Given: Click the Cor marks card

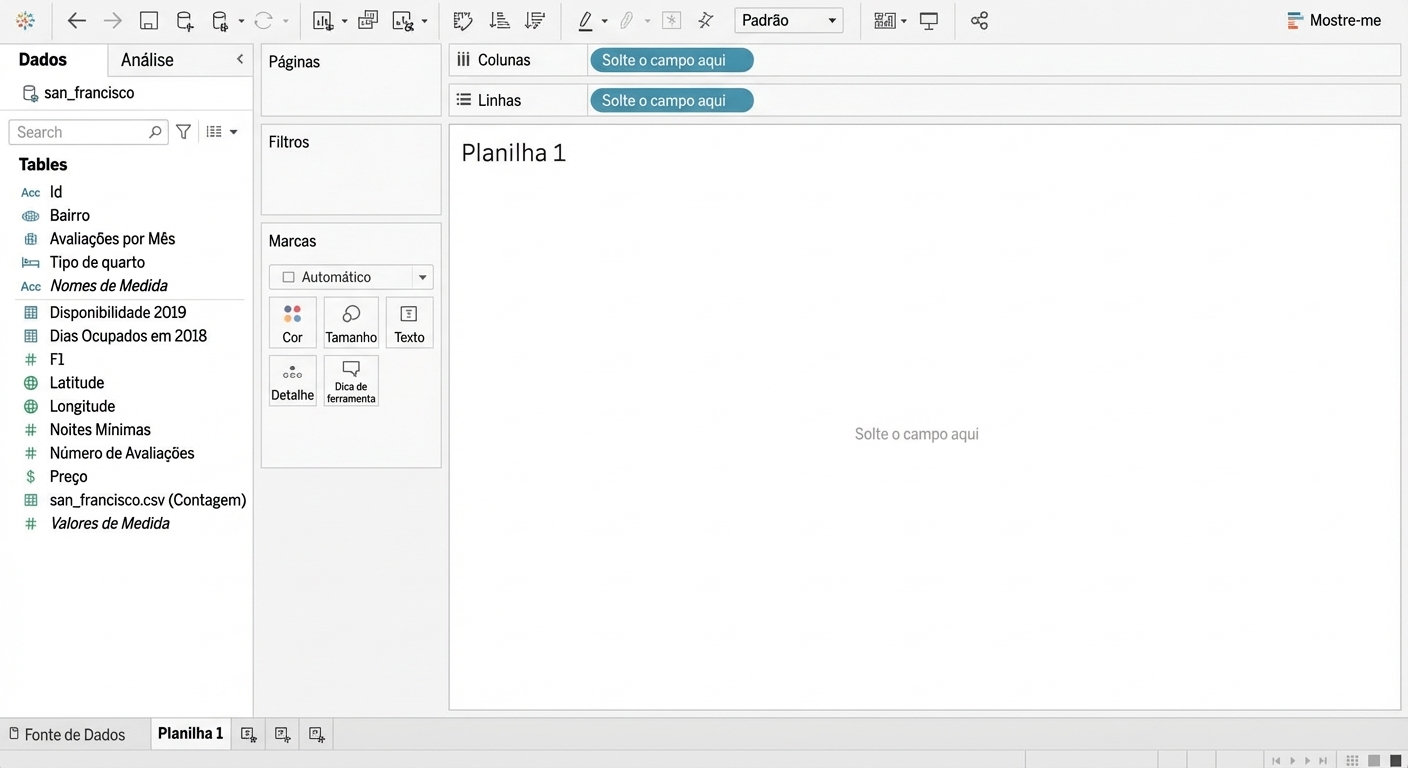Looking at the screenshot, I should point(292,323).
